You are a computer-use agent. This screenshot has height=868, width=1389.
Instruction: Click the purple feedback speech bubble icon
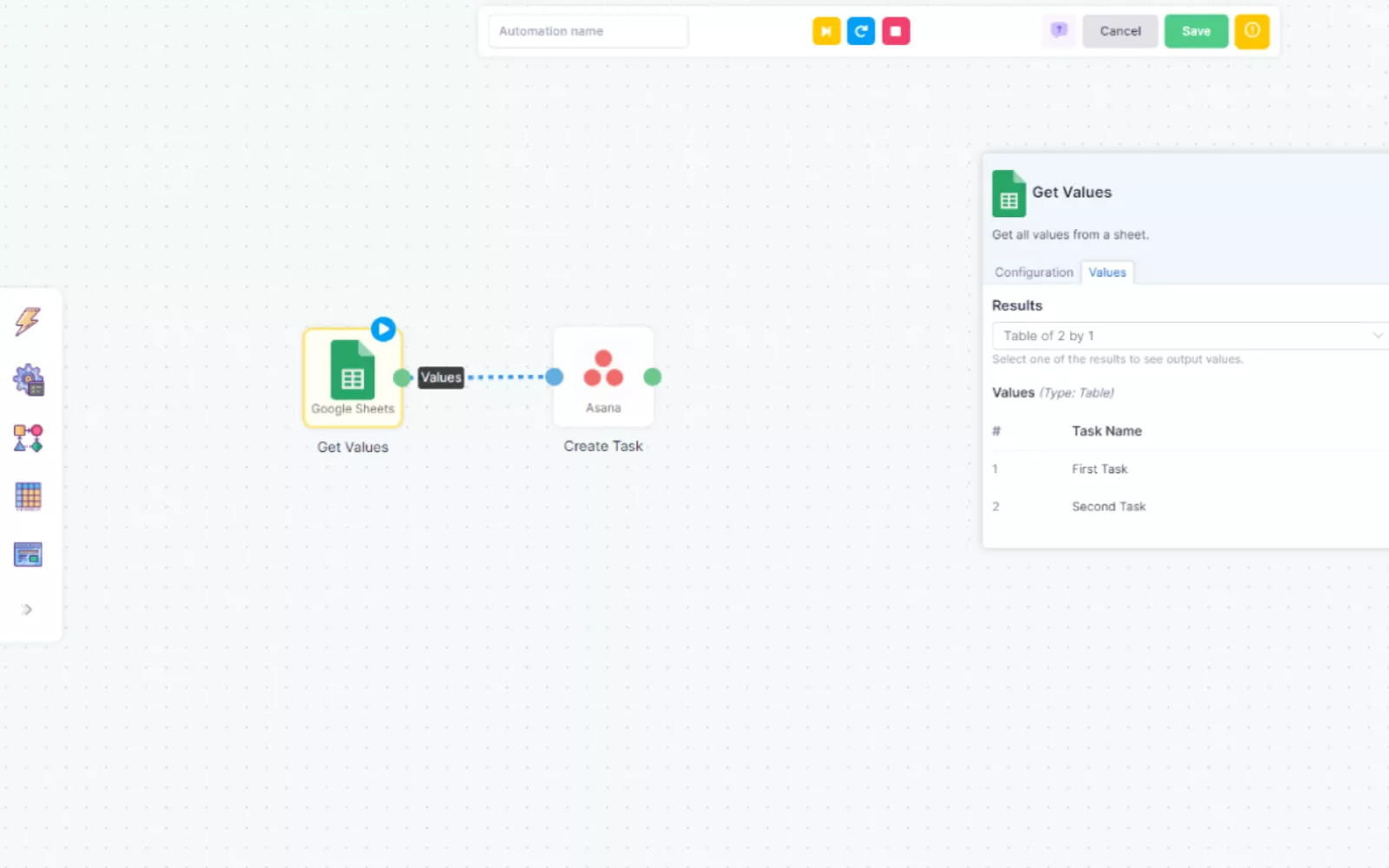click(x=1058, y=31)
